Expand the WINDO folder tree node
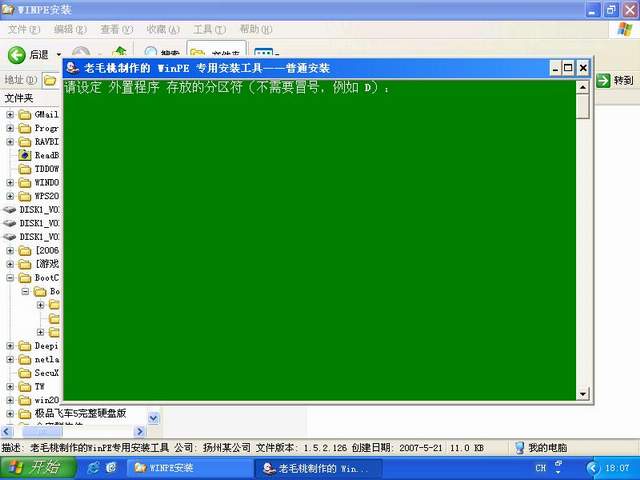 point(10,182)
